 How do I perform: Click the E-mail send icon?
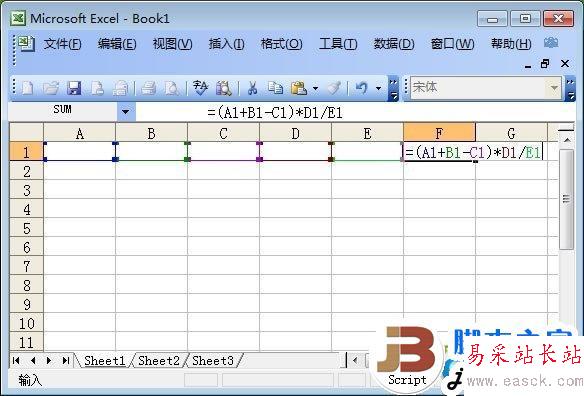(121, 88)
